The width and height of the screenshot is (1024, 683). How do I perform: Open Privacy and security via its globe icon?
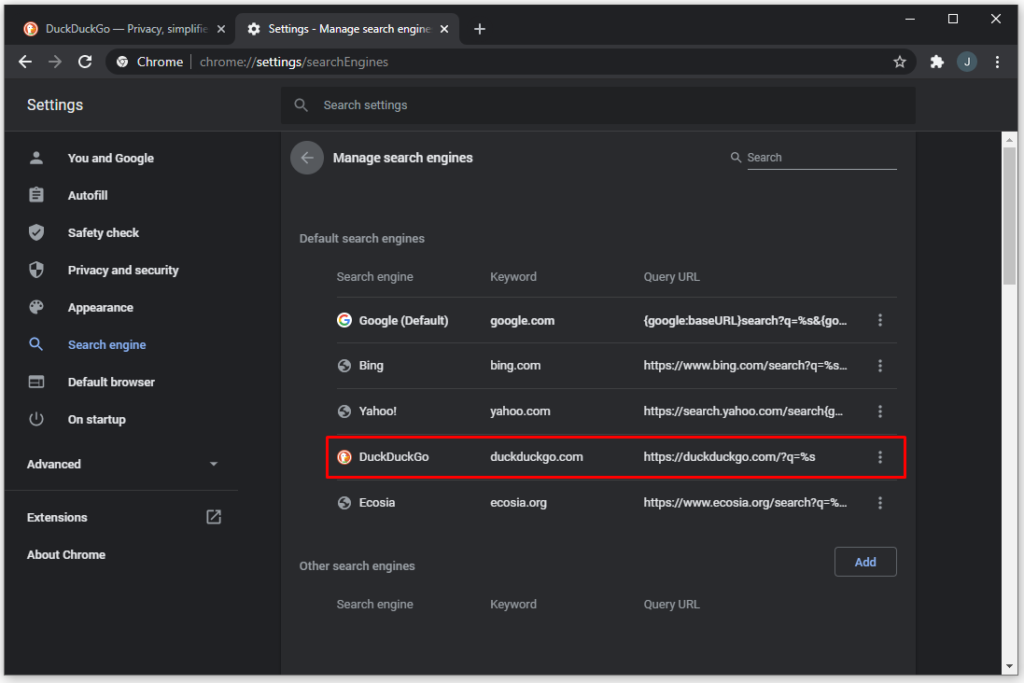point(37,269)
